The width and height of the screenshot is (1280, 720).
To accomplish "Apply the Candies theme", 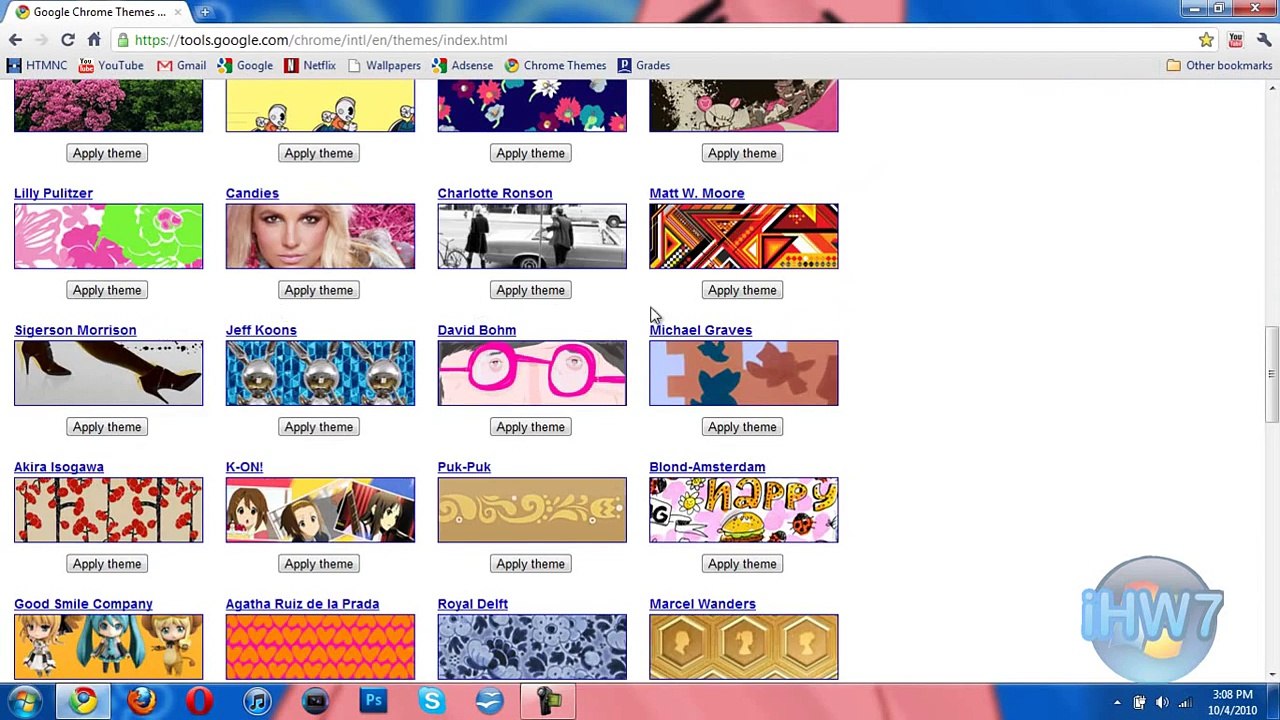I will [319, 290].
